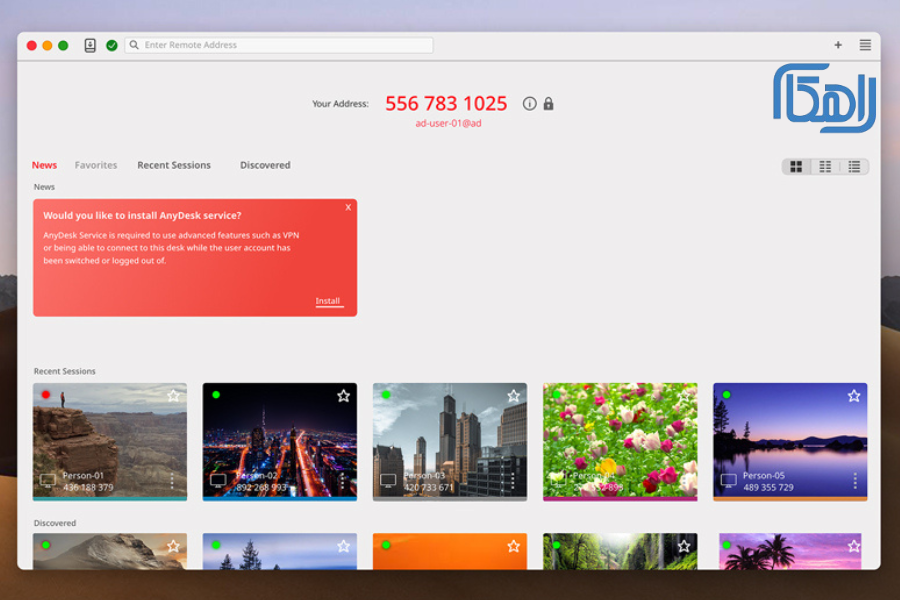
Task: Focus the Enter Remote Address field
Action: (279, 45)
